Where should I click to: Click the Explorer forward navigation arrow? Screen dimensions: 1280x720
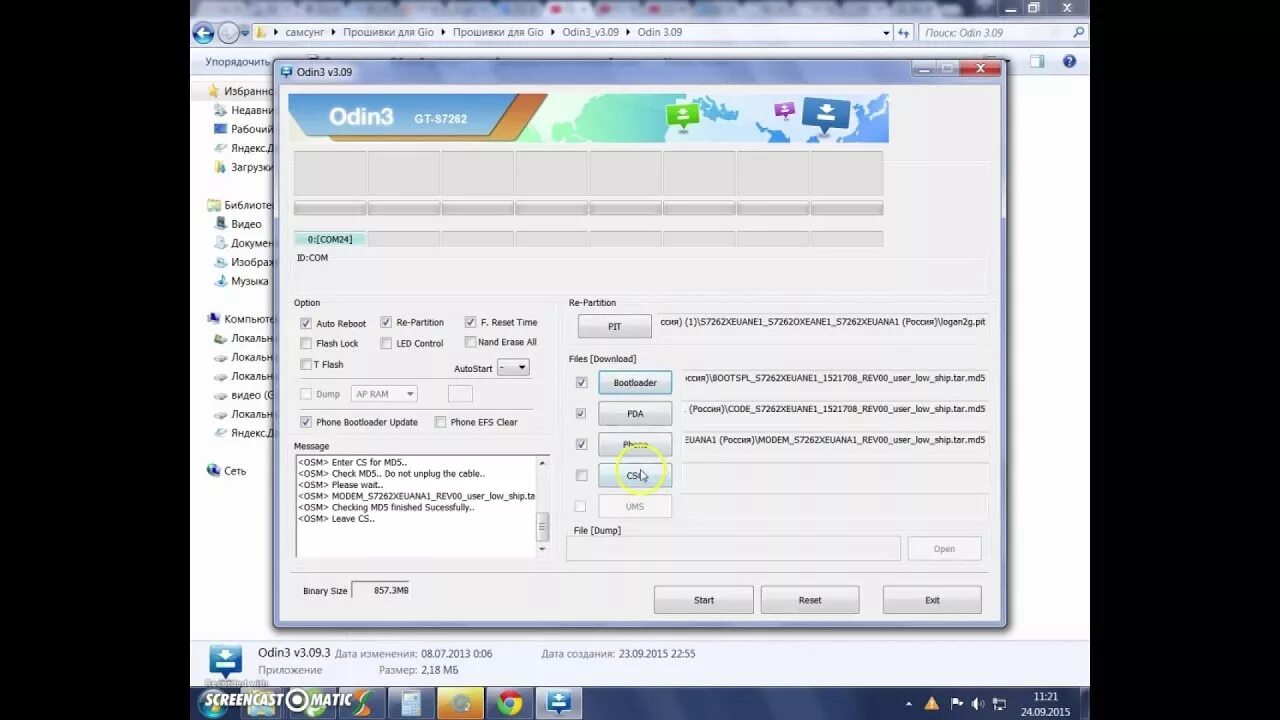(229, 33)
